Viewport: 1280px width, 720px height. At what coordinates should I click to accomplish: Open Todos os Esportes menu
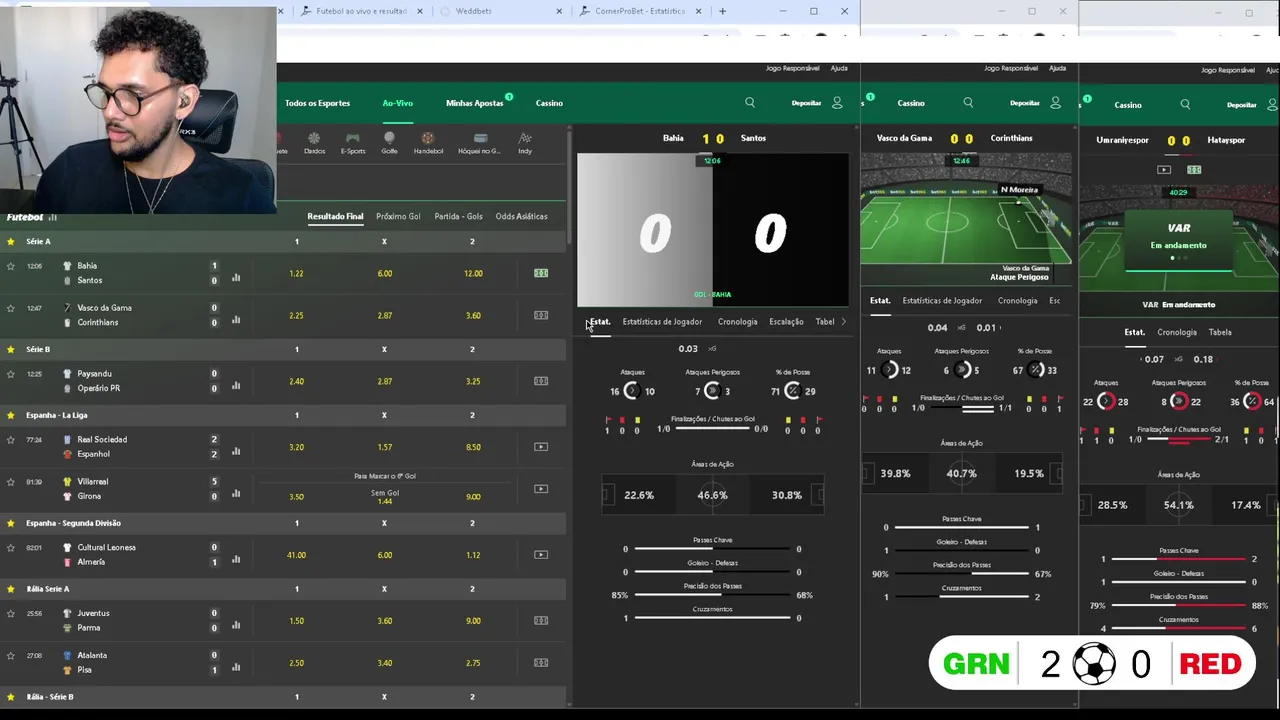point(317,103)
